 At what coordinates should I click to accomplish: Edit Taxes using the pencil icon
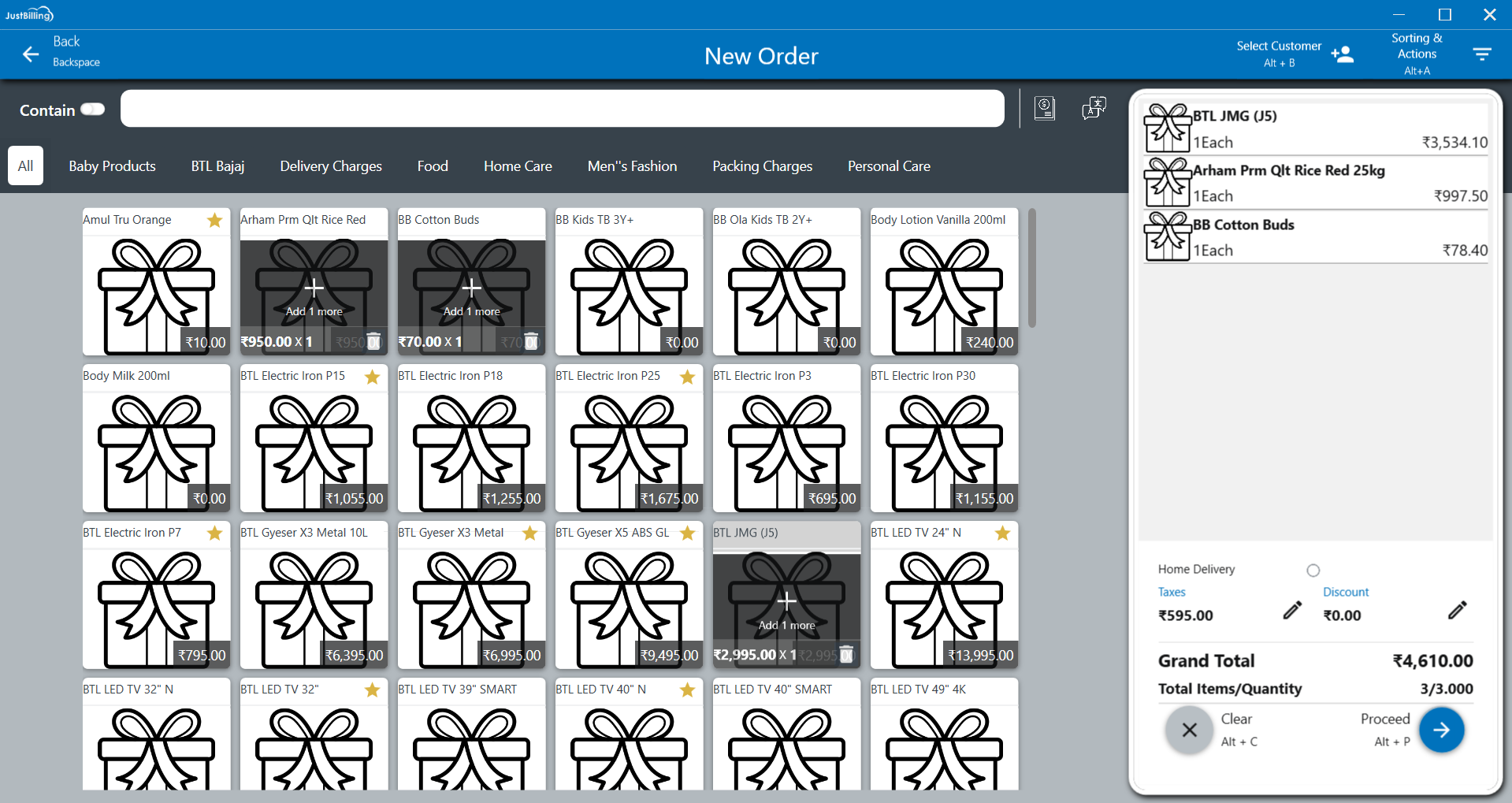point(1292,610)
